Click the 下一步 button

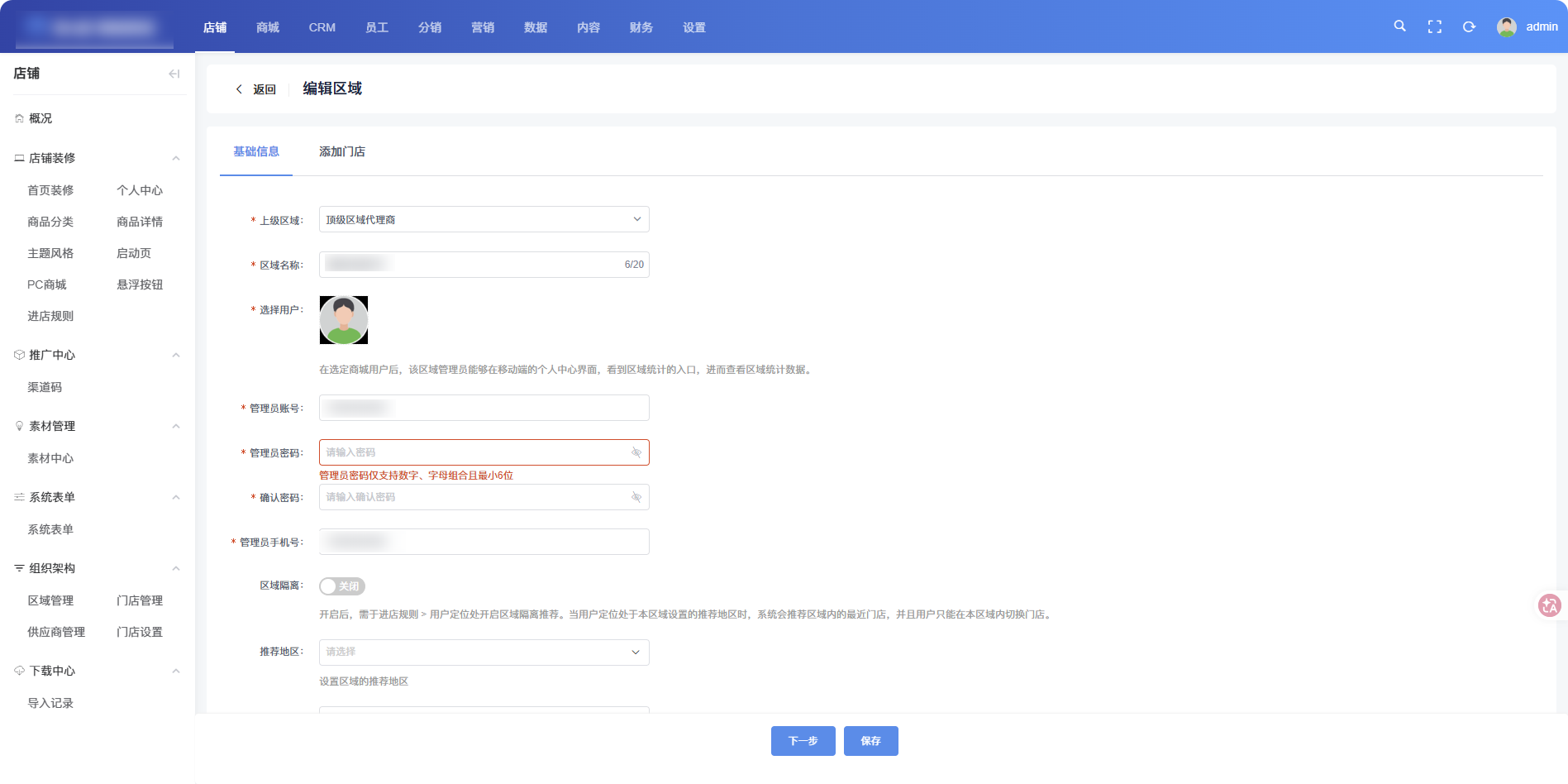(803, 741)
